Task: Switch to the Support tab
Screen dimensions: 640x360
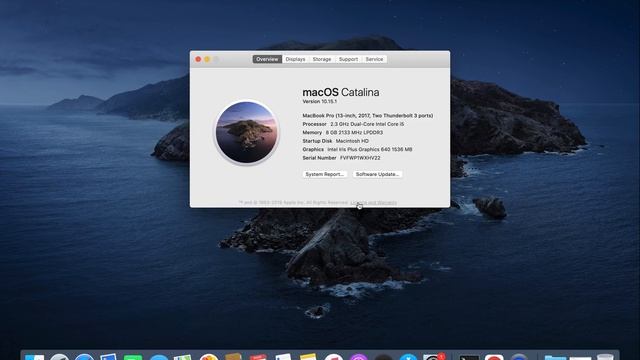Action: 348,59
